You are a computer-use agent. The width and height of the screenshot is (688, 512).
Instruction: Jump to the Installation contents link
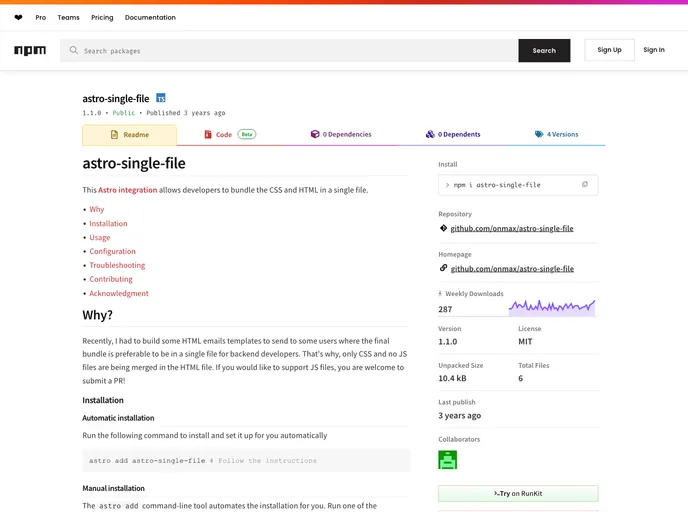pos(108,223)
